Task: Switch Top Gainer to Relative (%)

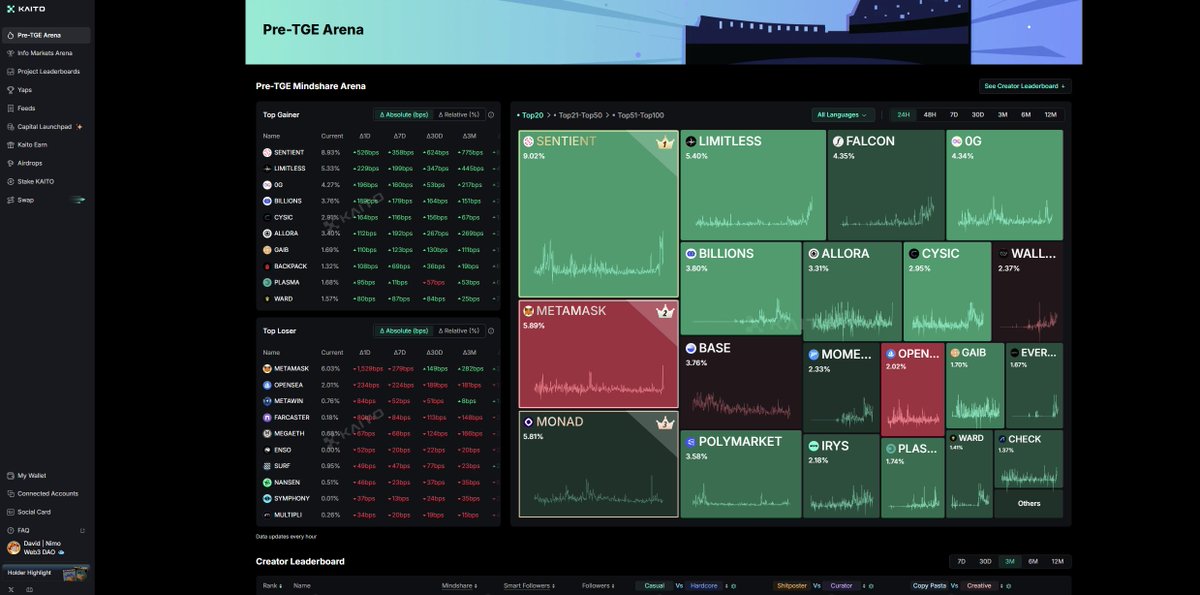Action: 459,115
